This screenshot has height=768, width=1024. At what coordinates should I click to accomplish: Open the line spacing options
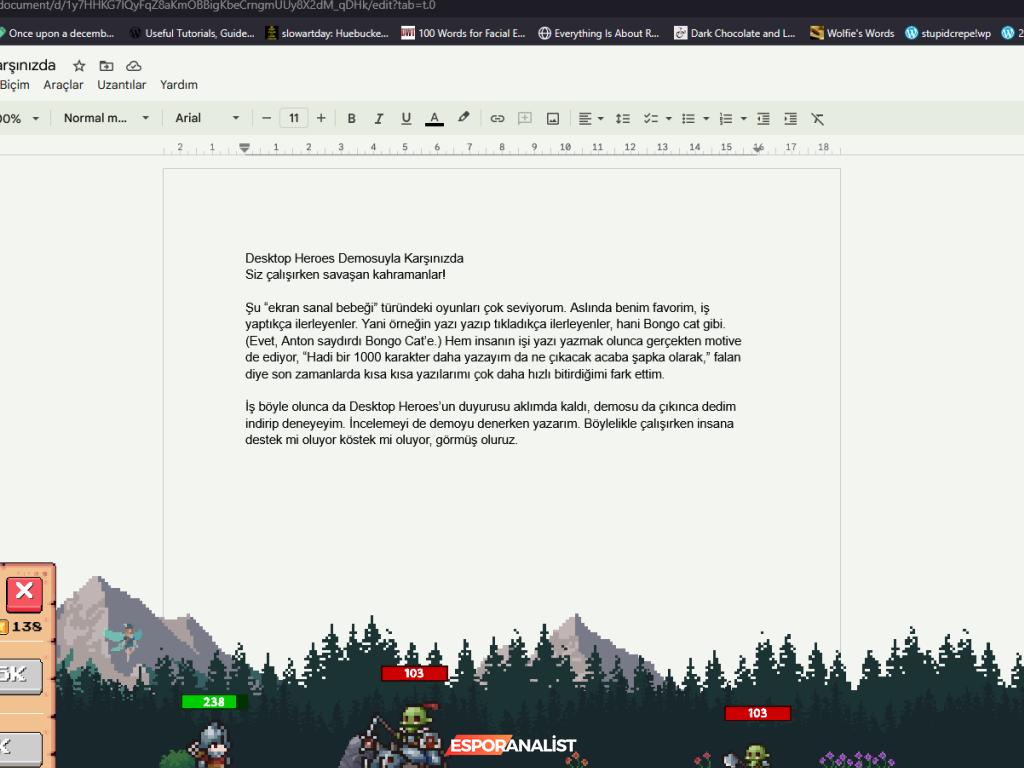point(621,118)
